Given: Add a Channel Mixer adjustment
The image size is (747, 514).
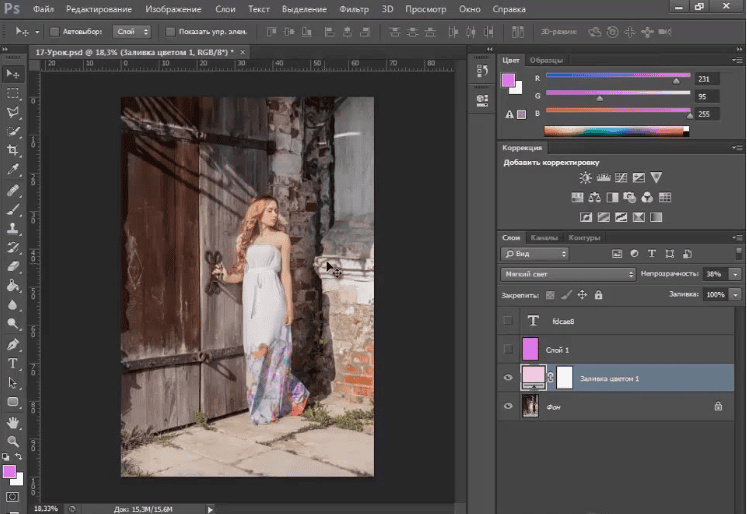Looking at the screenshot, I should 647,197.
